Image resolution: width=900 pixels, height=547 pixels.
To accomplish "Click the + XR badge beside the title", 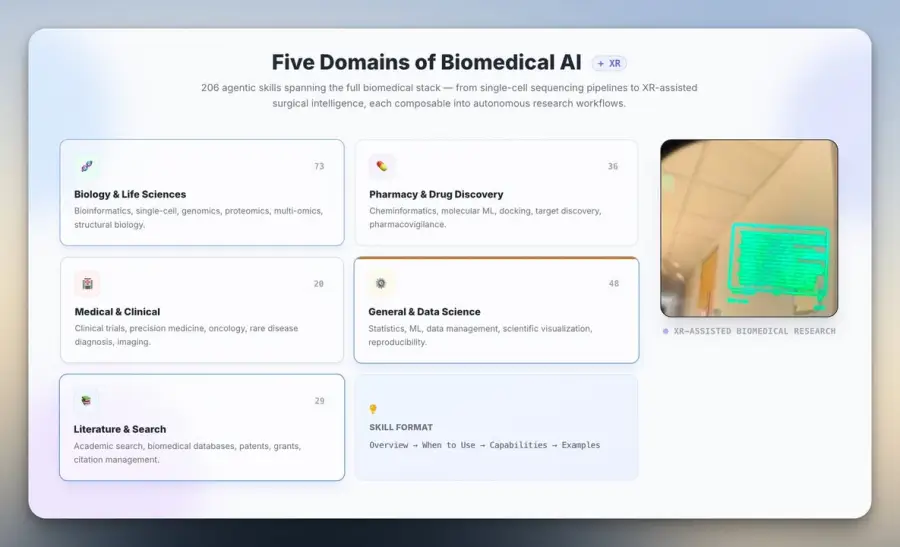I will (x=609, y=64).
